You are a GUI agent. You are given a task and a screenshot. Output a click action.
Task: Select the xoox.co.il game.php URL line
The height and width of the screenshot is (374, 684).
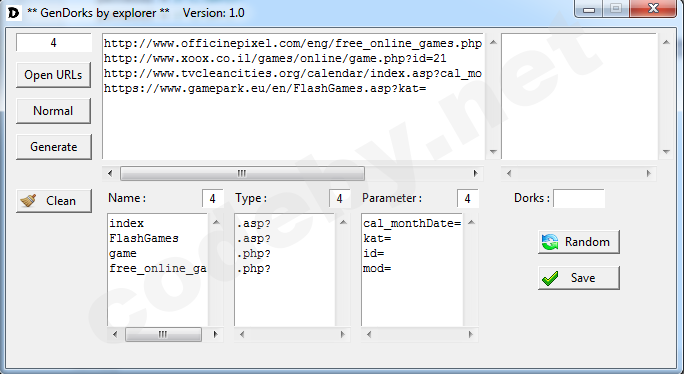tap(275, 58)
